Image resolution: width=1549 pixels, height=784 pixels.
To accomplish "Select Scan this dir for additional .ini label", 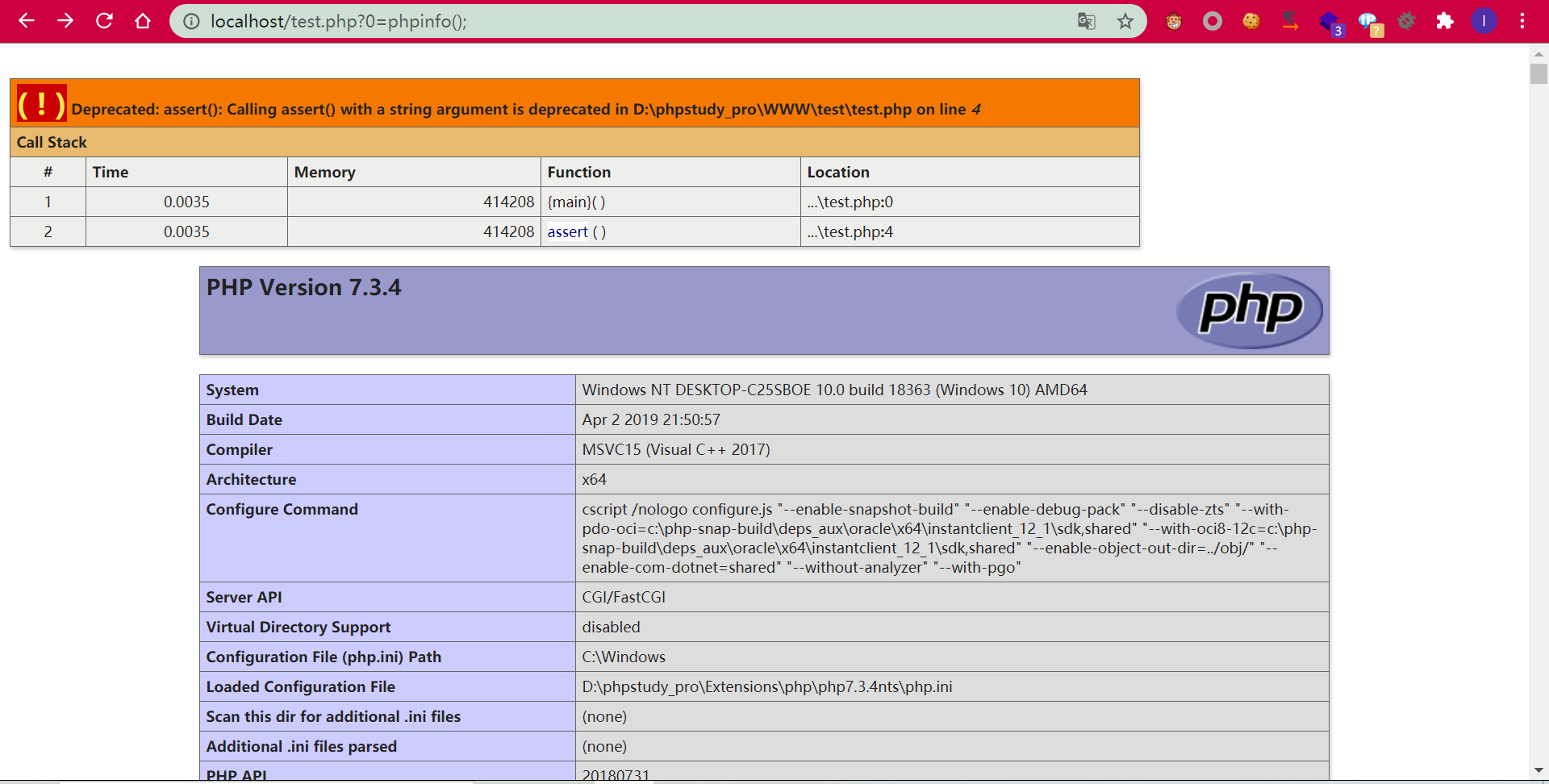I will click(x=387, y=716).
